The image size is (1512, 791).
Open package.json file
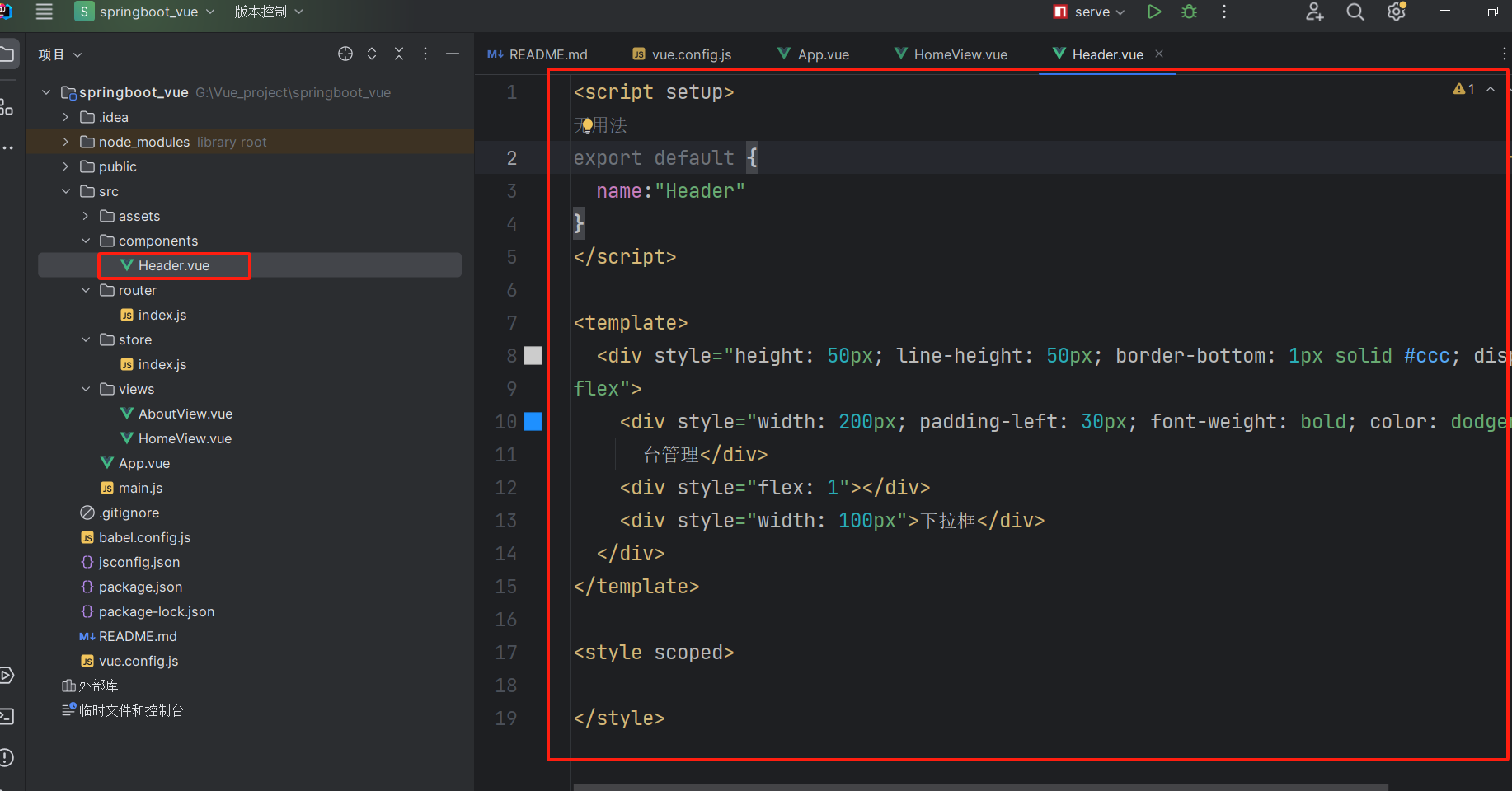(132, 587)
